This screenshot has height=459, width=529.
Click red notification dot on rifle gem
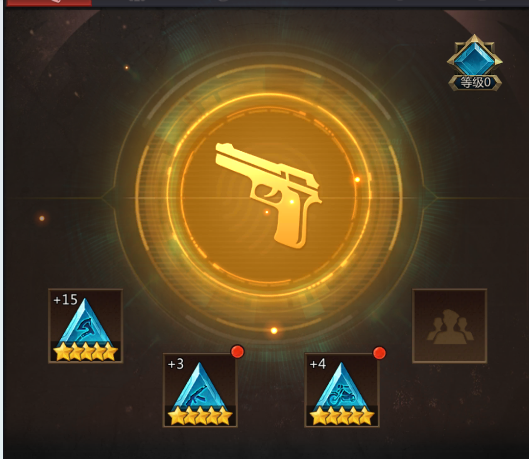[x=238, y=351]
